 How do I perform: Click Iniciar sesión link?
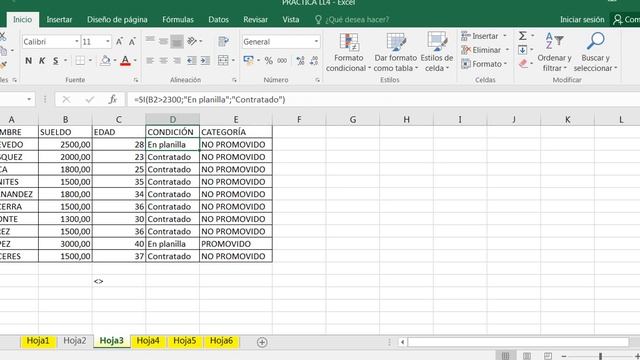[x=582, y=20]
